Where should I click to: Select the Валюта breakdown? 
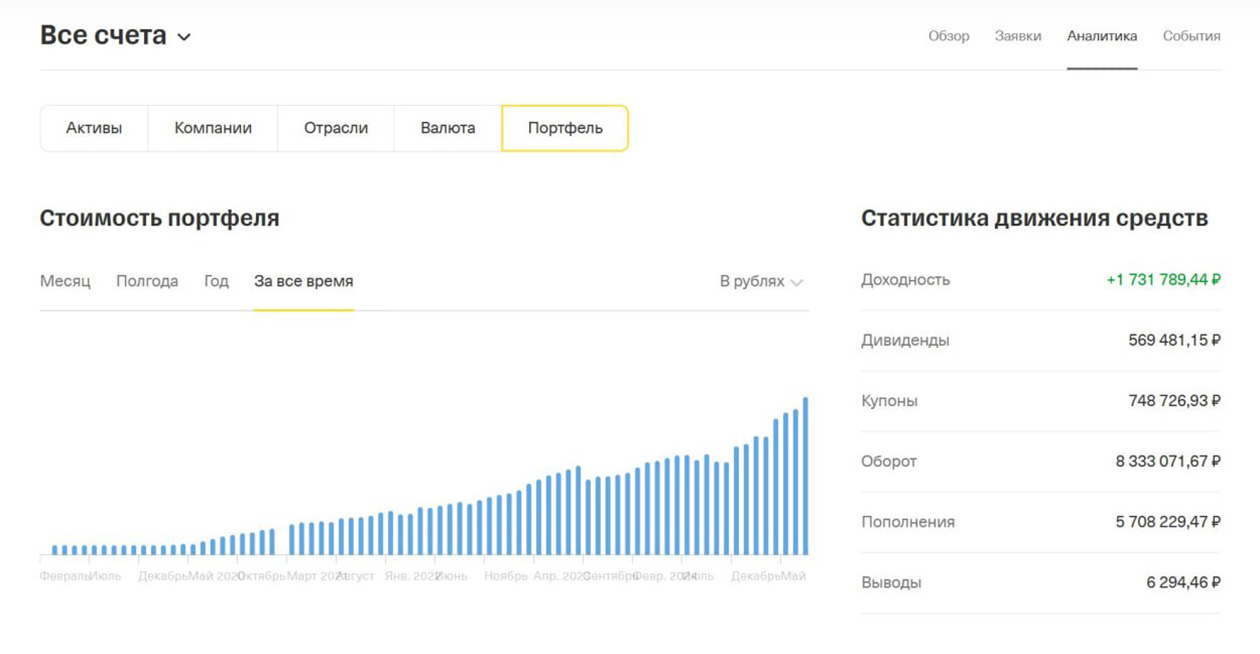pyautogui.click(x=449, y=128)
